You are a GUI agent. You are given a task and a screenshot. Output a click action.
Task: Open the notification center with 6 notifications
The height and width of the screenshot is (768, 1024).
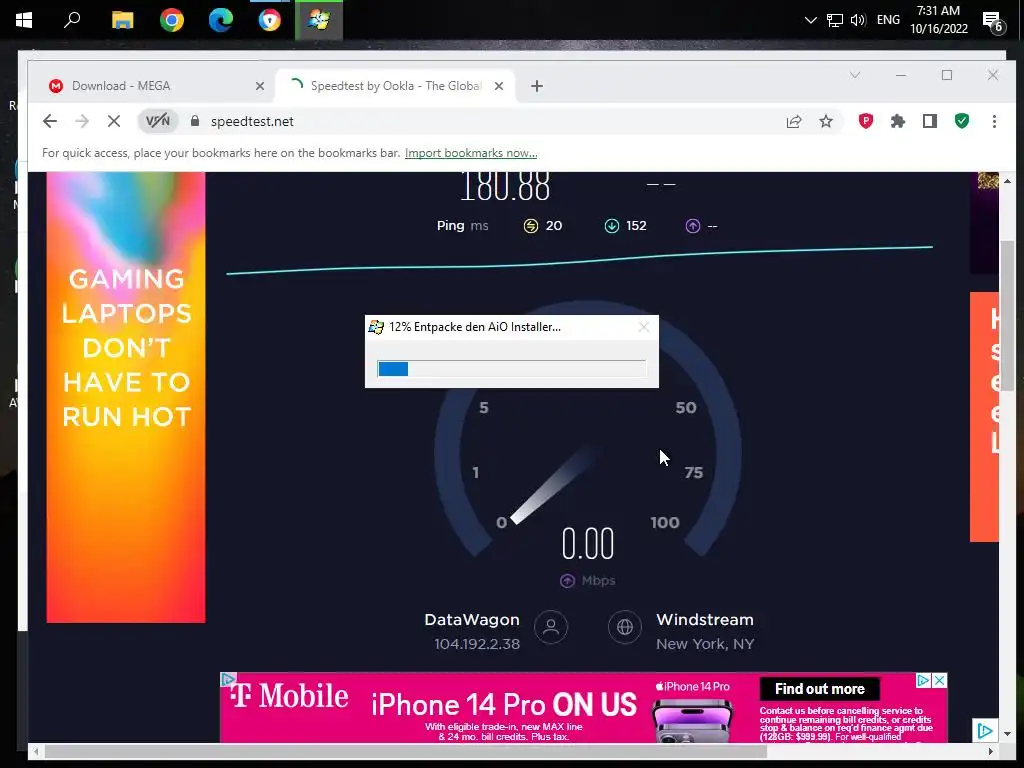pyautogui.click(x=993, y=22)
